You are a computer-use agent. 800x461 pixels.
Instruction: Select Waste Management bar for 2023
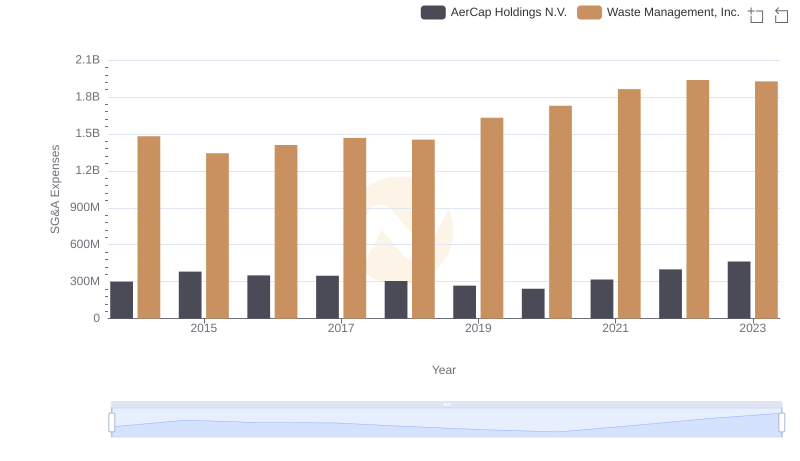click(x=766, y=200)
